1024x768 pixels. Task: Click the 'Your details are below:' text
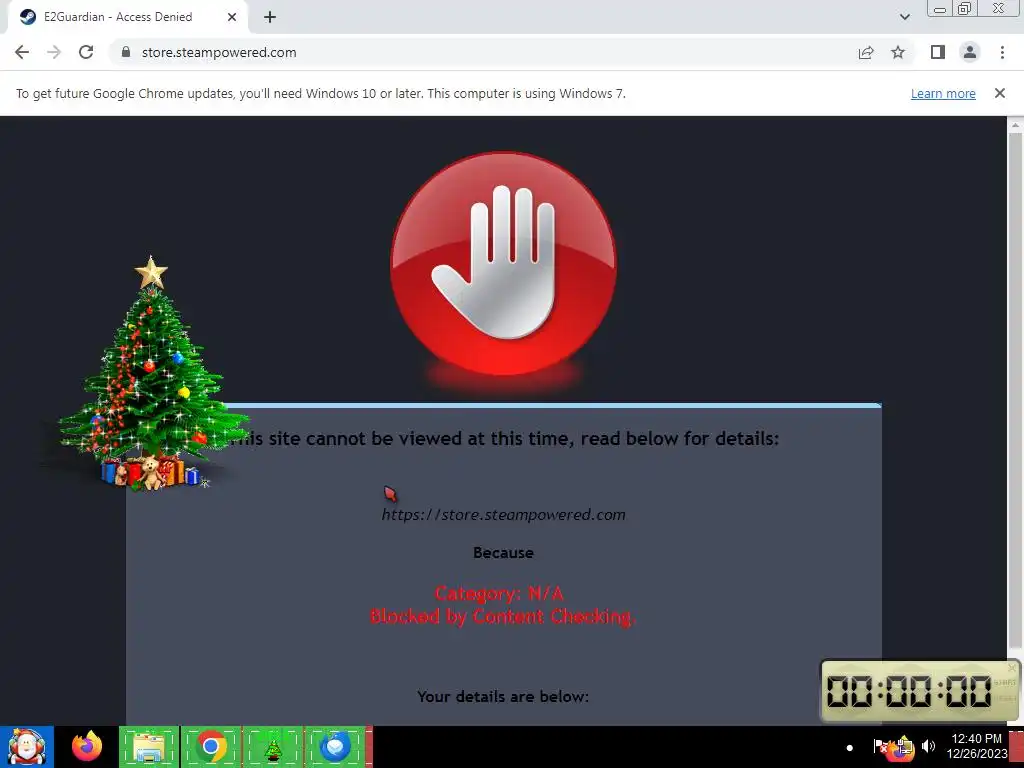[x=503, y=697]
